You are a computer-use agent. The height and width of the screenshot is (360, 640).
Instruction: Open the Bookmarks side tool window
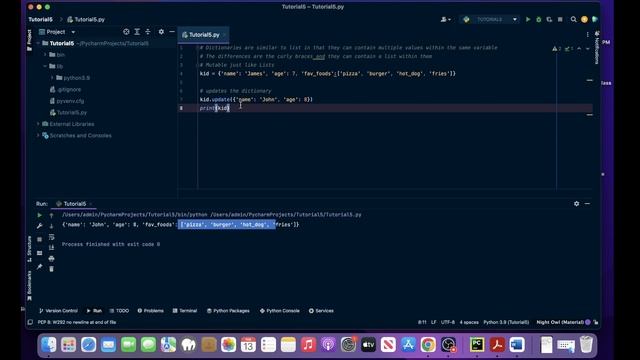click(x=29, y=286)
